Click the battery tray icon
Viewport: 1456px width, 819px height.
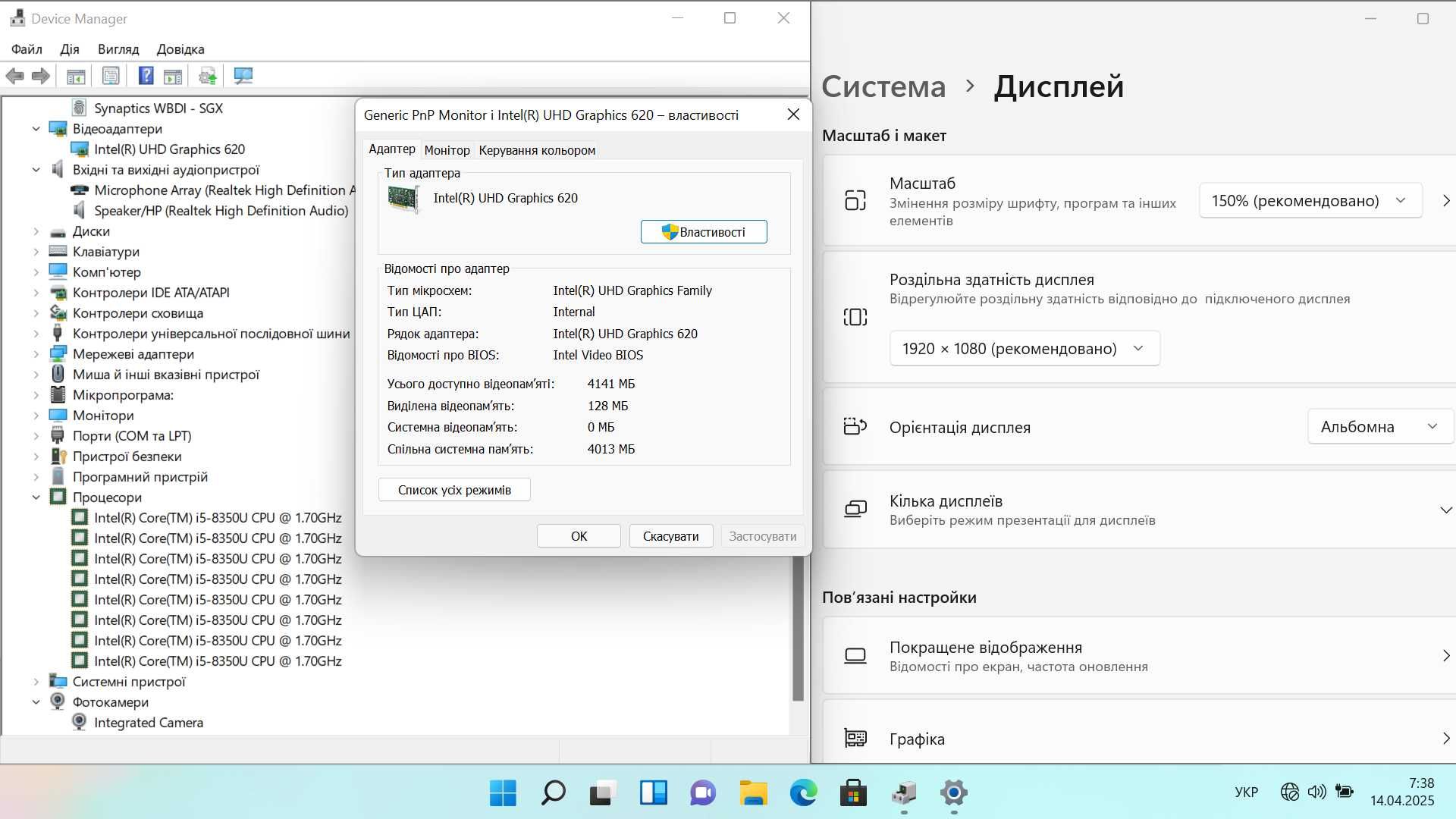(x=1345, y=792)
